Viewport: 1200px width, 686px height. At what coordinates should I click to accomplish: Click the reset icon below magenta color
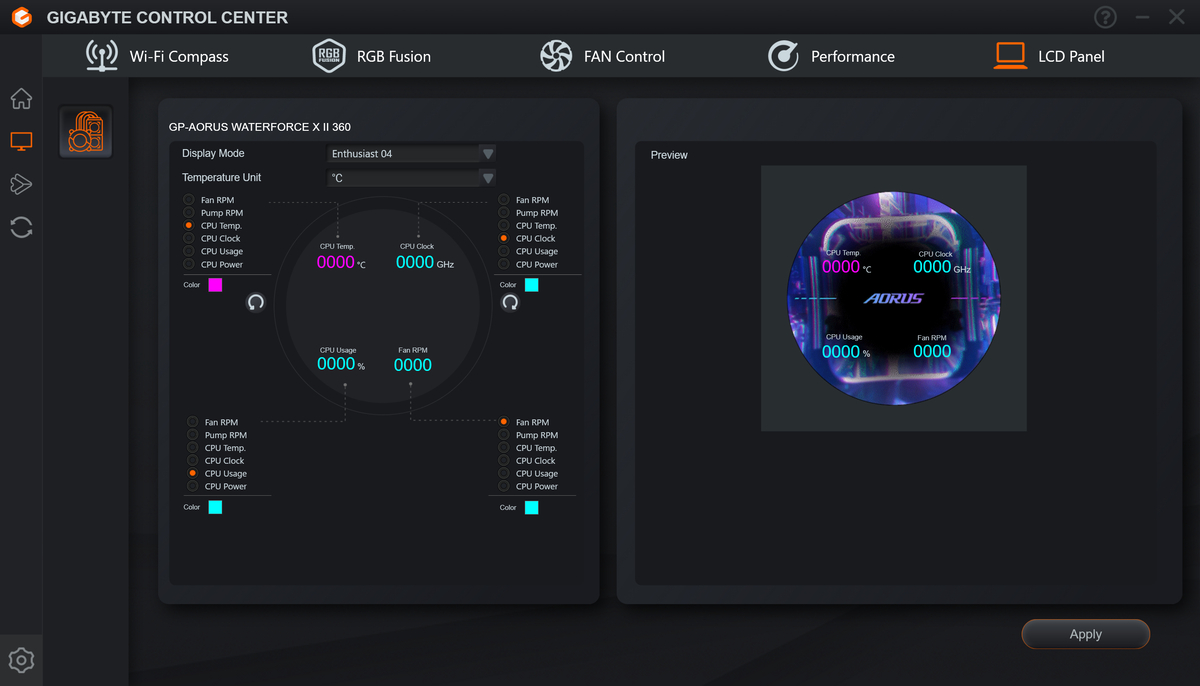(256, 302)
